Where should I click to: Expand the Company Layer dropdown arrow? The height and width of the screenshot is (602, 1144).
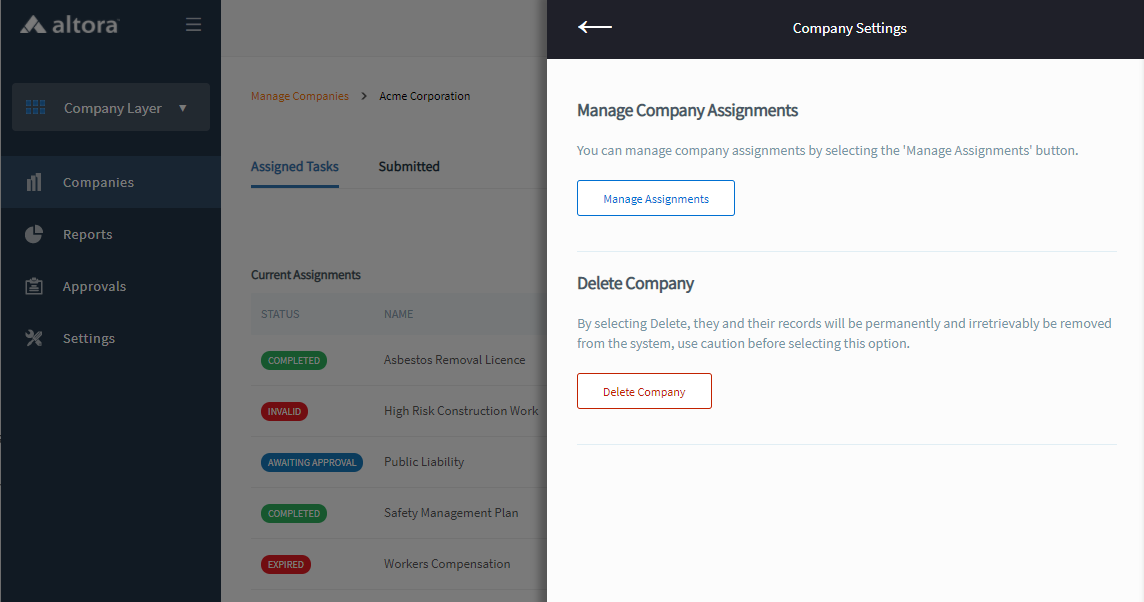[x=183, y=108]
